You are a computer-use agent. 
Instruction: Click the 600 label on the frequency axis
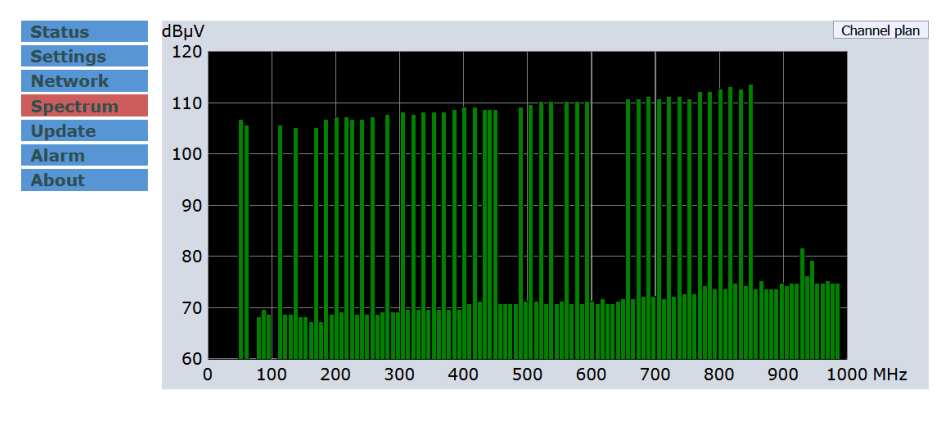591,375
